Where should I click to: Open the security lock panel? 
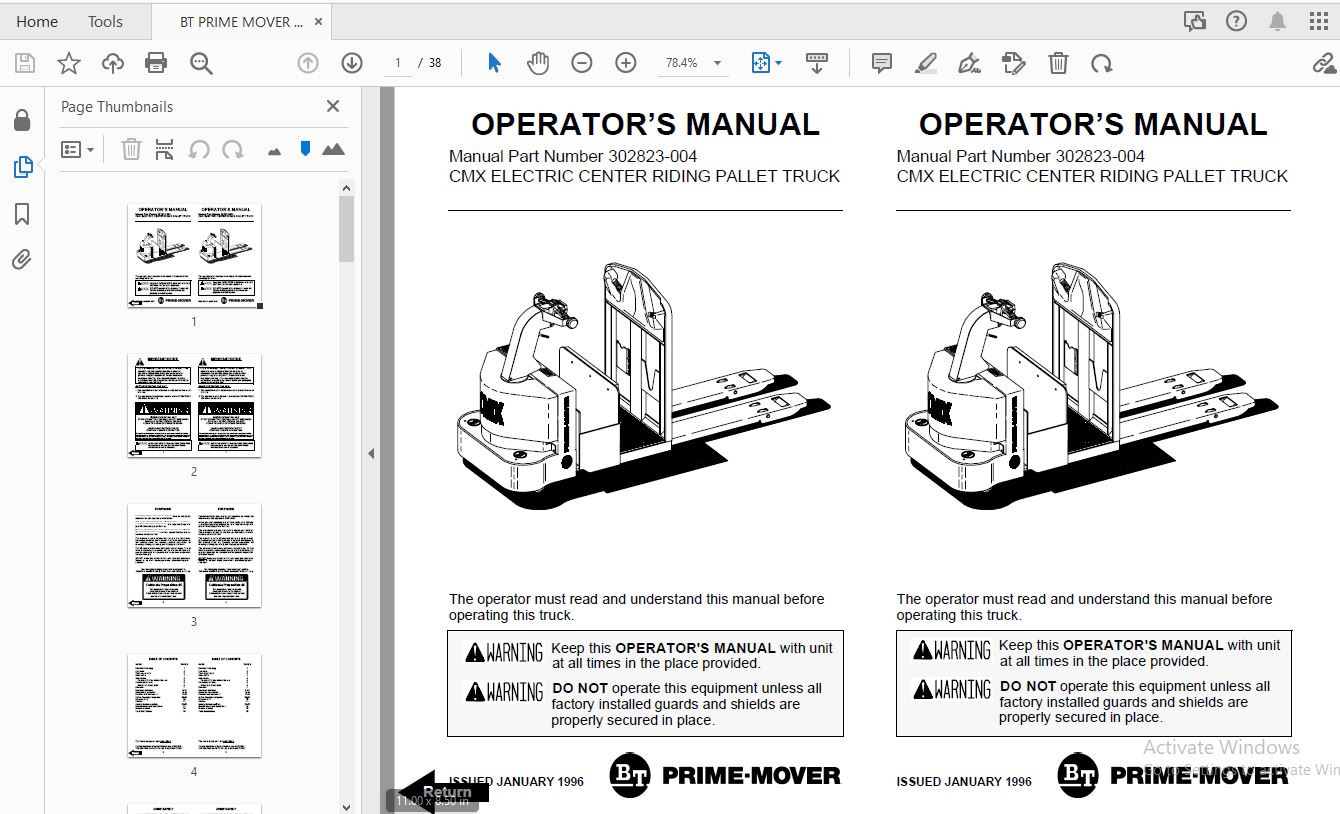[x=22, y=121]
